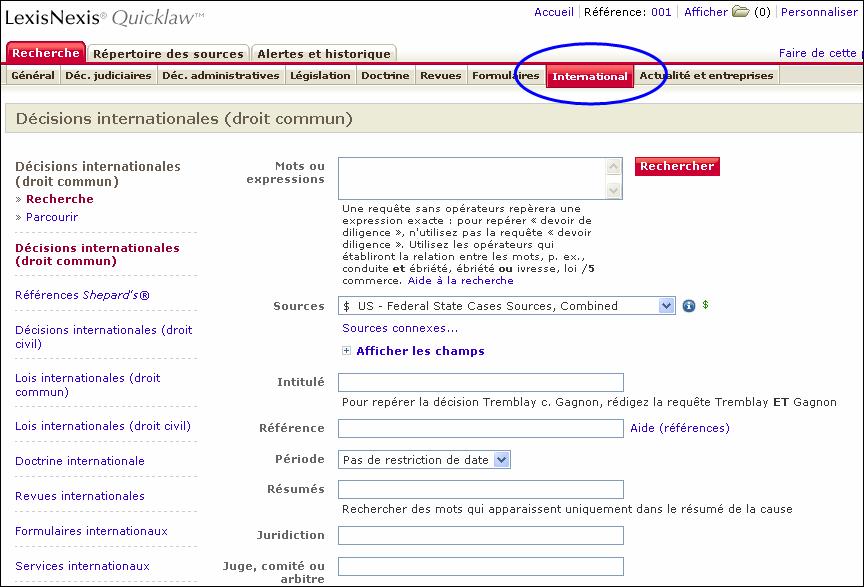Click Parcourir in the left sidebar

[52, 217]
